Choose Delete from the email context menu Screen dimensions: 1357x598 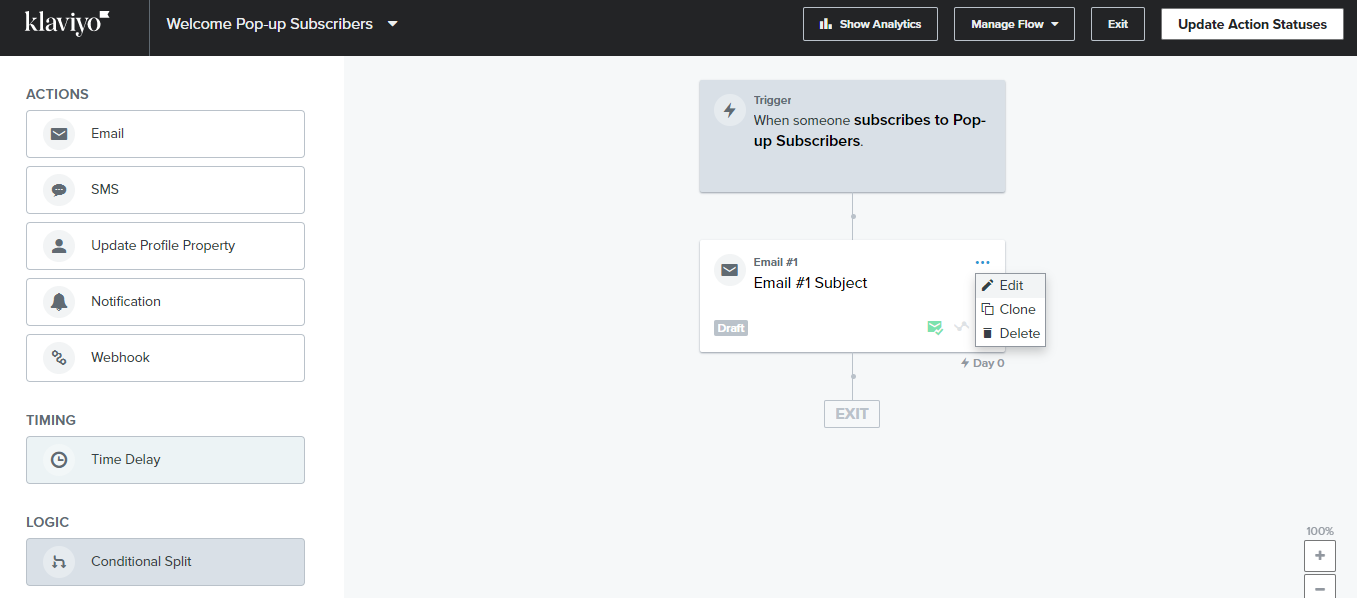click(x=1010, y=333)
